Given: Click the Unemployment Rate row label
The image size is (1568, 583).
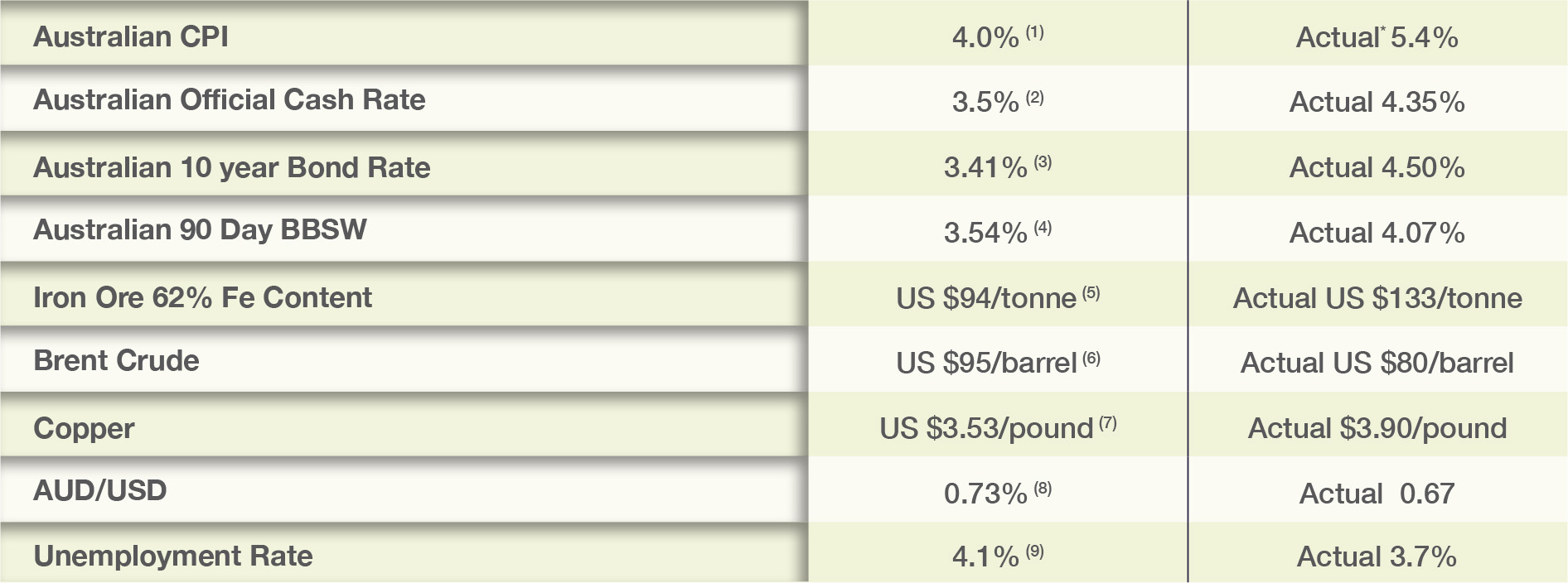Looking at the screenshot, I should 172,556.
